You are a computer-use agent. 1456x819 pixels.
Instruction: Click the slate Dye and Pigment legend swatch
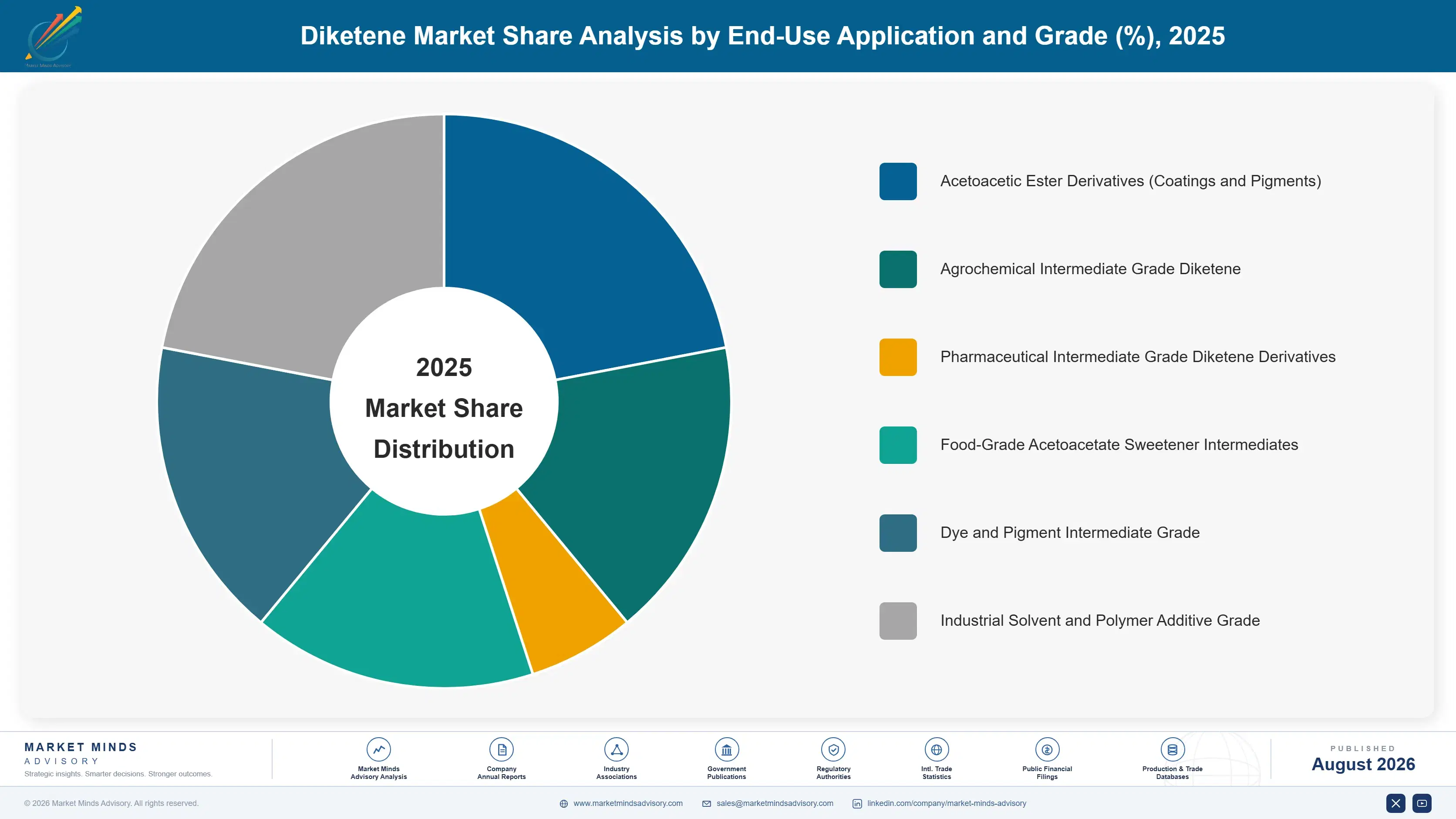point(897,533)
